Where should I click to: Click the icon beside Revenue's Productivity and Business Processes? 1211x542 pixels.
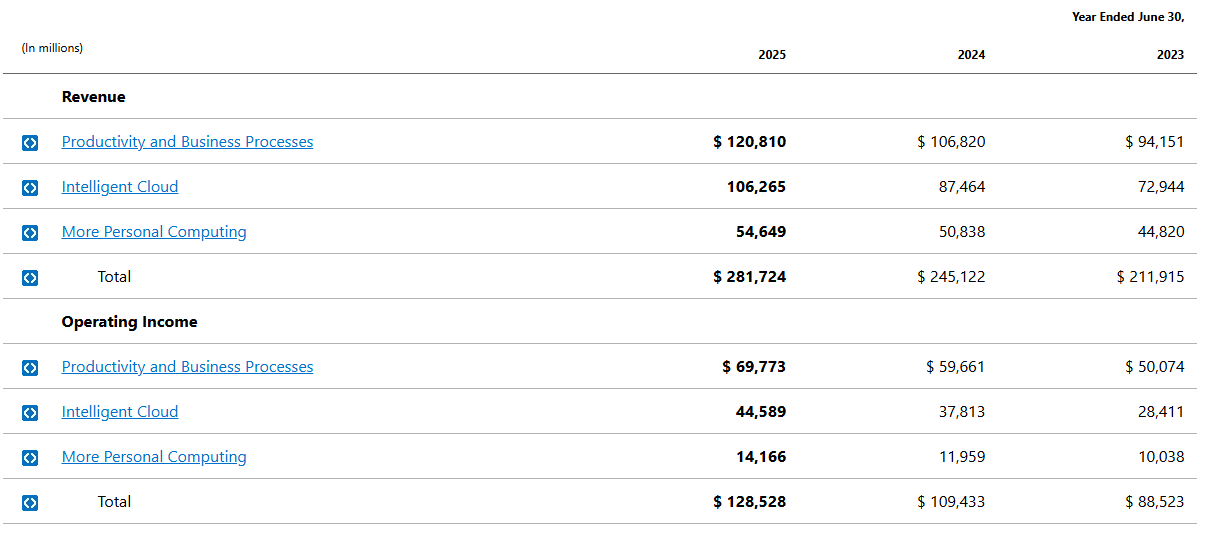(x=30, y=143)
